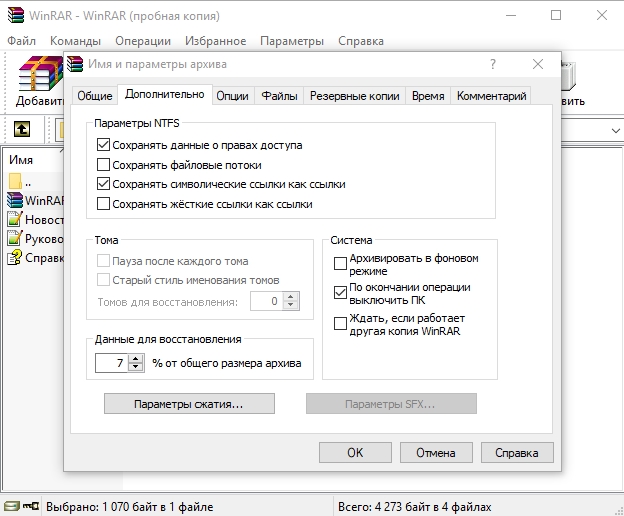Enable Сохранять файловые потоки checkbox
This screenshot has height=516, width=624.
tap(103, 164)
